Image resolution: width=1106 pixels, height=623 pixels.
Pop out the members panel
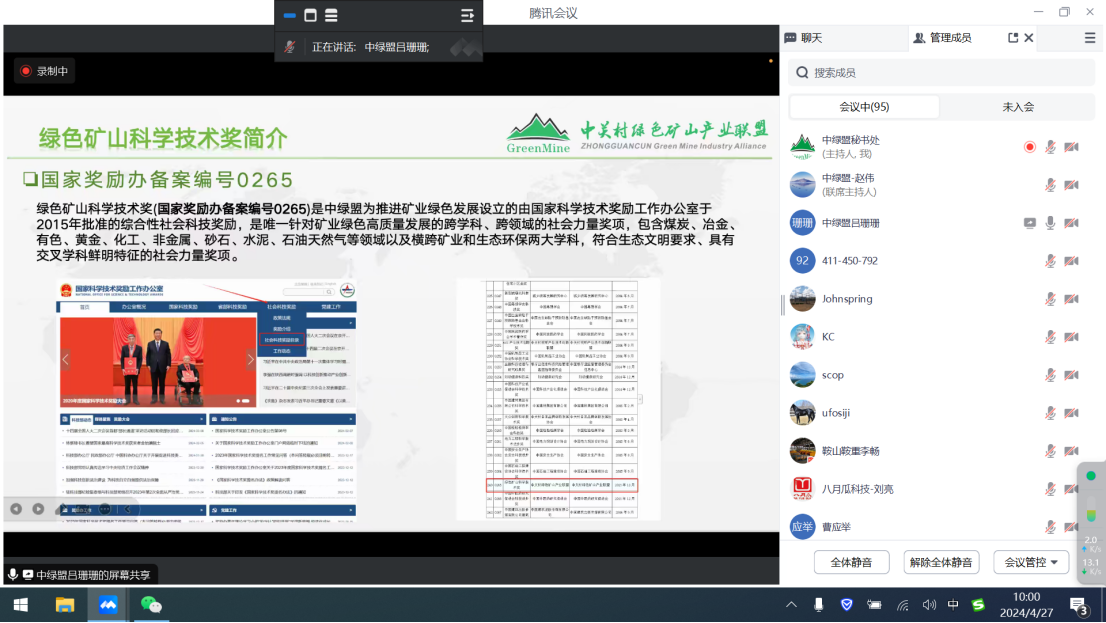[1013, 38]
